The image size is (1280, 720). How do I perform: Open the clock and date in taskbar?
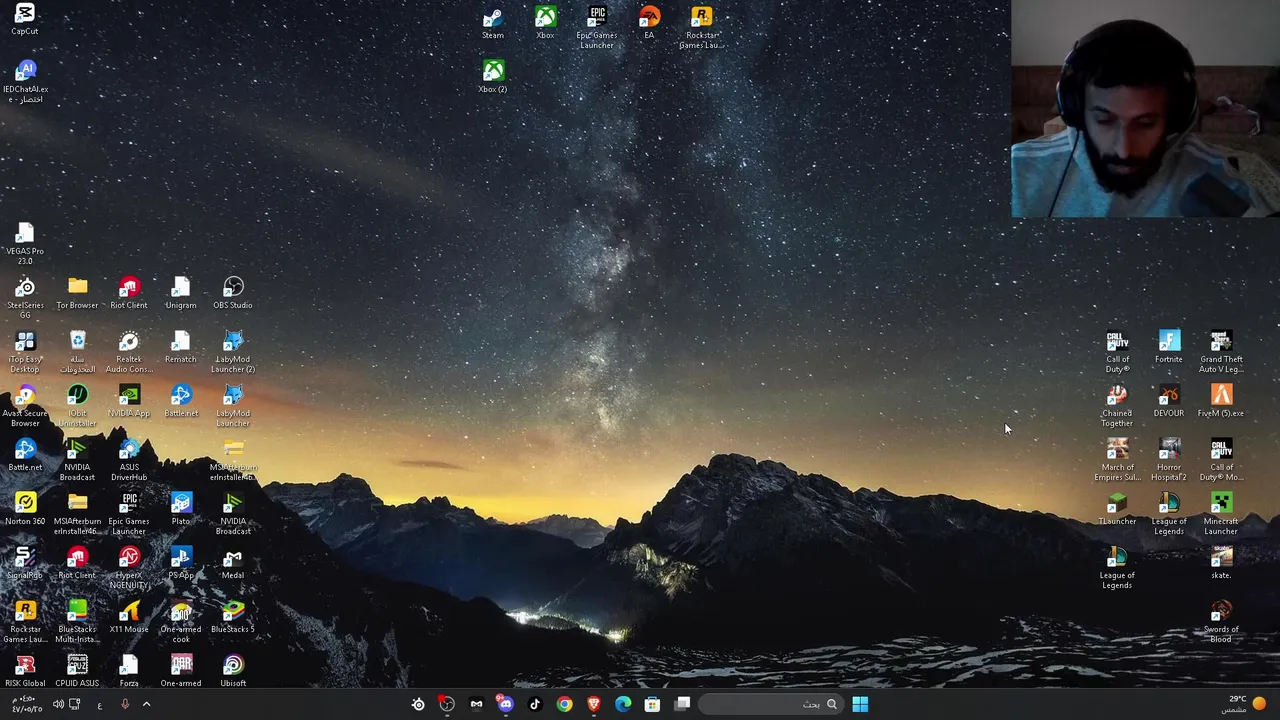[x=25, y=704]
